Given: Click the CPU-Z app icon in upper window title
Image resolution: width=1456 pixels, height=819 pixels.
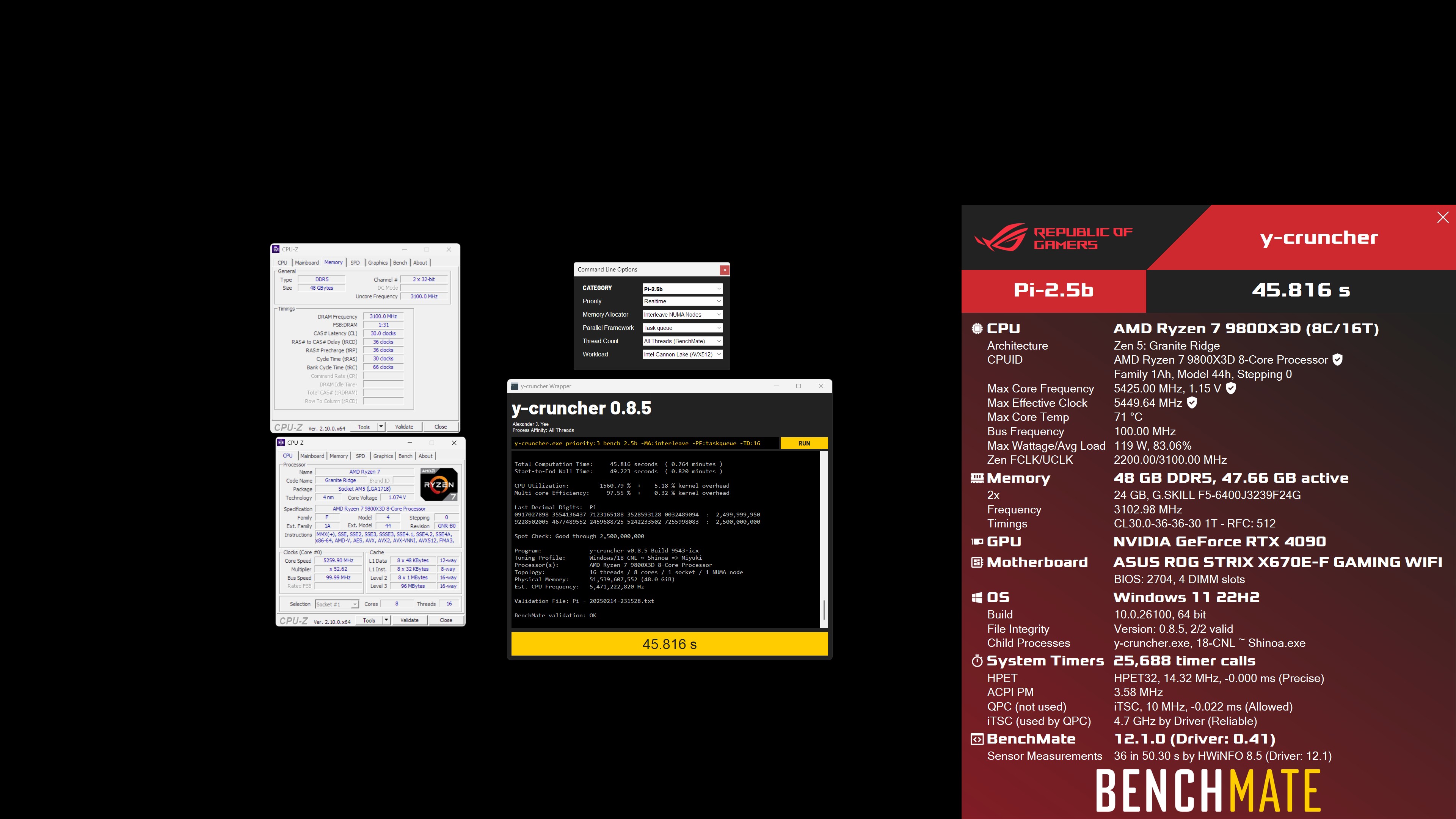Looking at the screenshot, I should (276, 249).
